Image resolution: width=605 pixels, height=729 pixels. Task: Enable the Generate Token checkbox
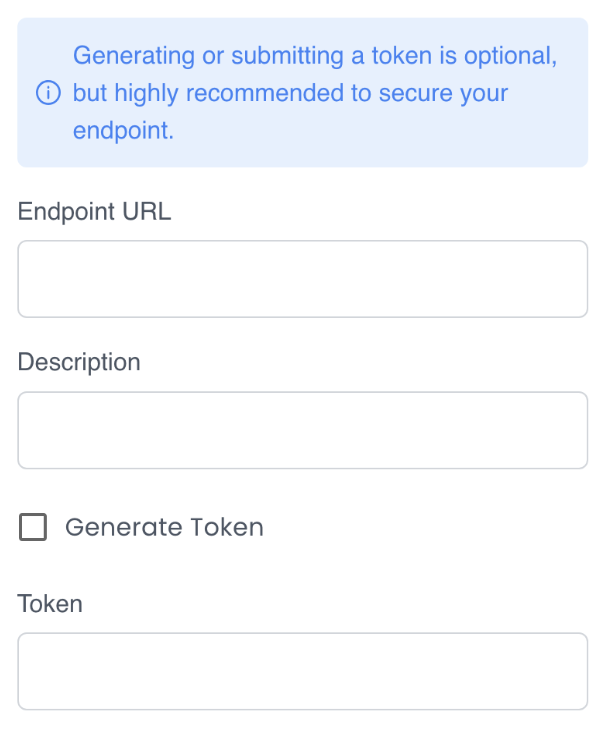33,527
